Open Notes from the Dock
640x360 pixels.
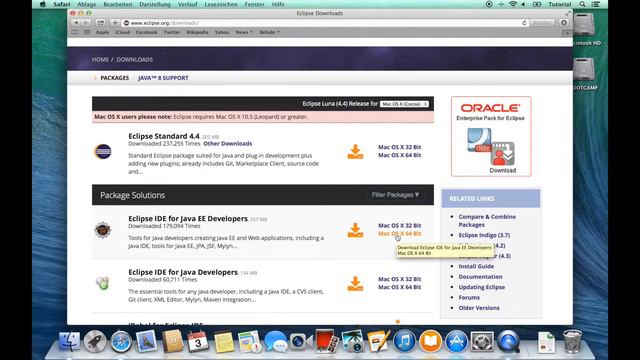click(224, 342)
